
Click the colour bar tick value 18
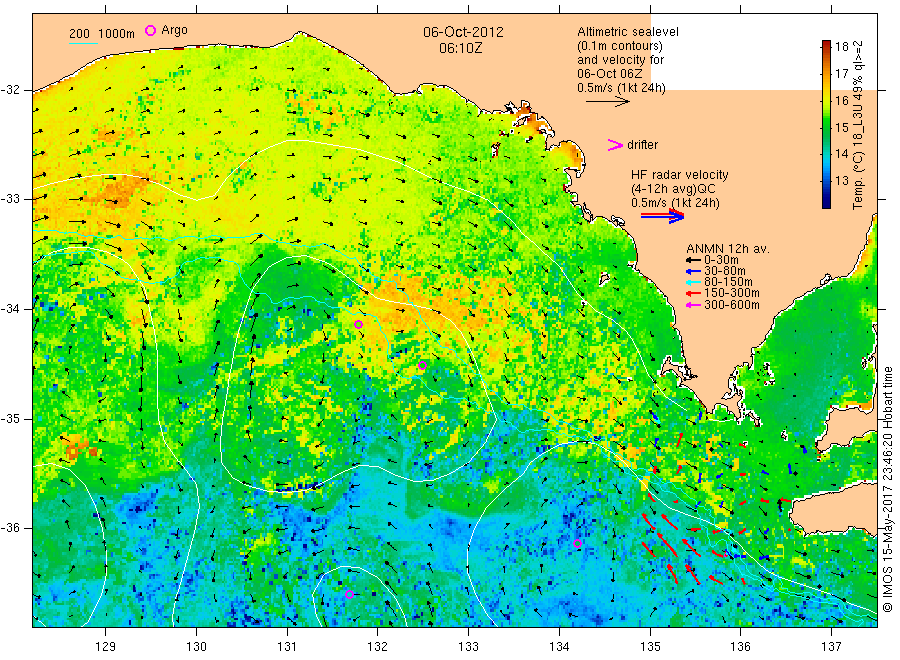pos(841,46)
